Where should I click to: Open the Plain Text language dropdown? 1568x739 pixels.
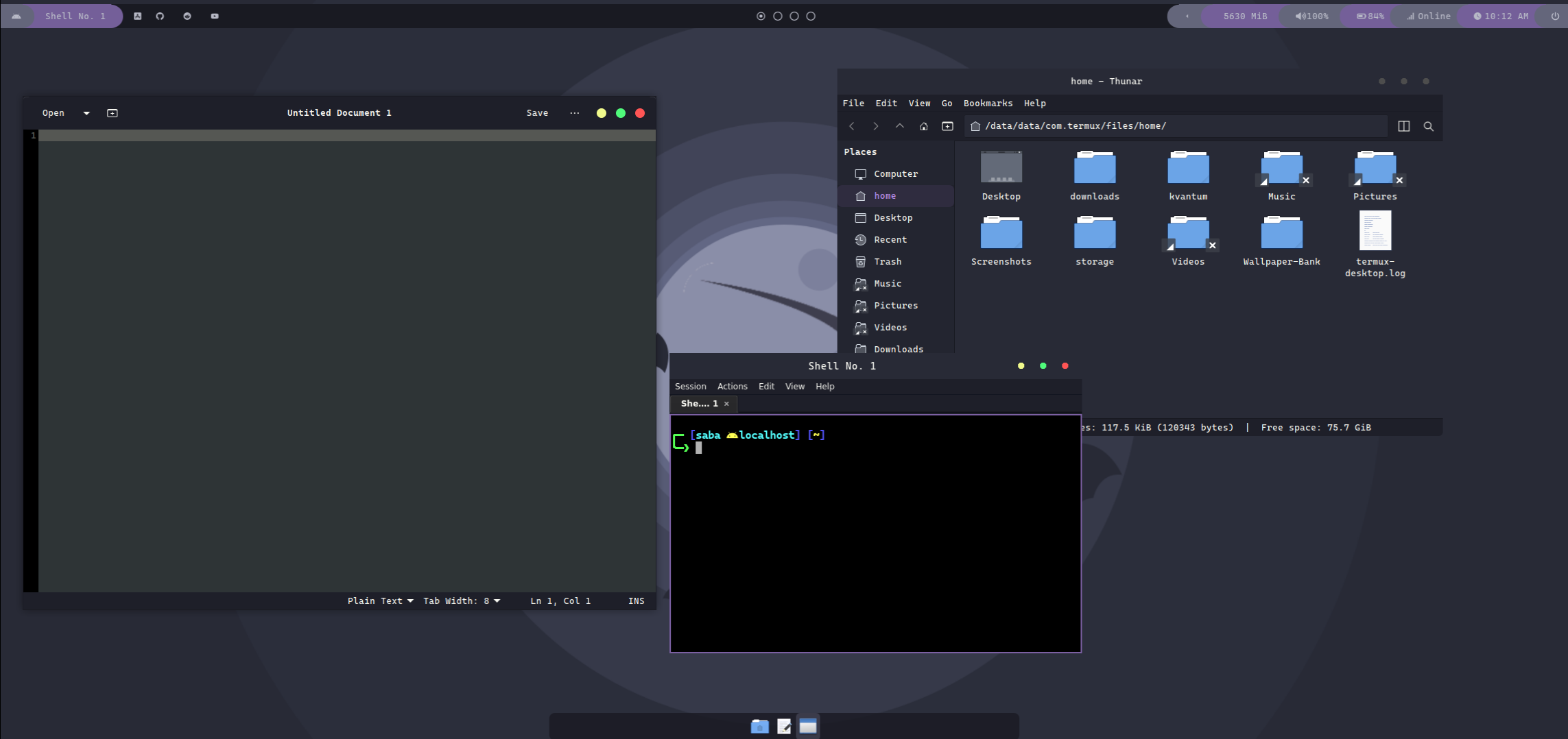click(381, 601)
